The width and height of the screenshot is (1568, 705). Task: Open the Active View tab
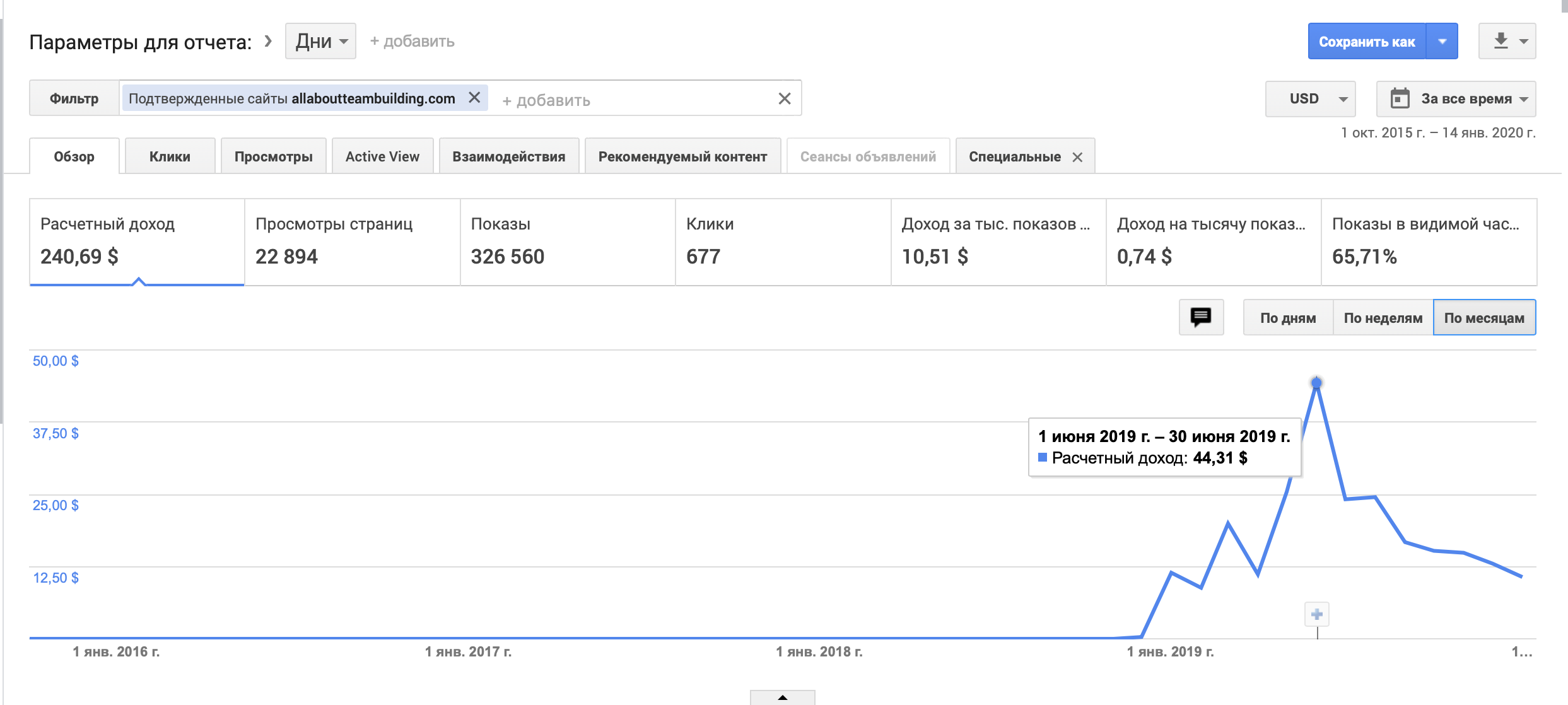[x=382, y=156]
